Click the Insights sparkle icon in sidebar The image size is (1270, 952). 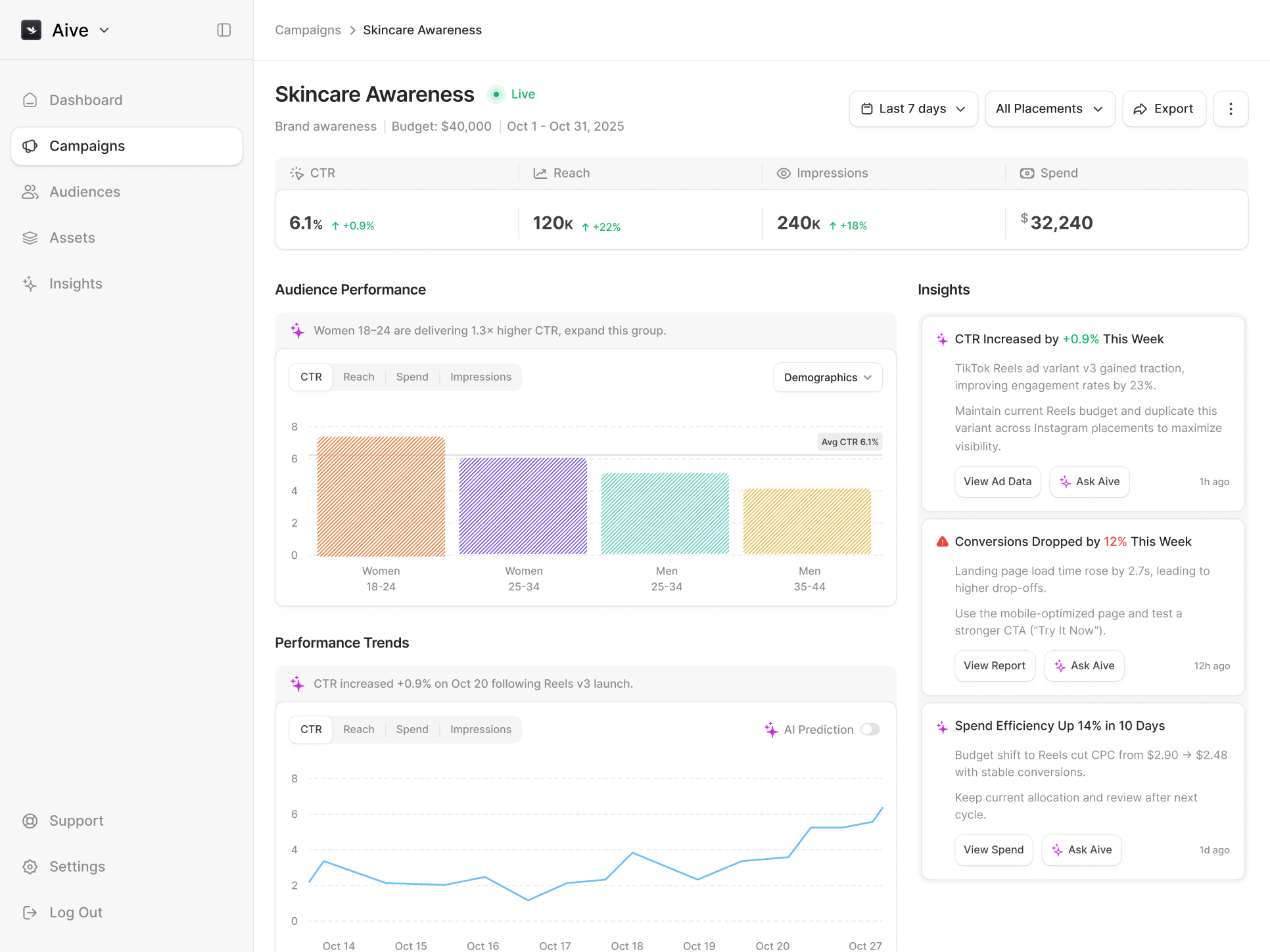tap(30, 284)
